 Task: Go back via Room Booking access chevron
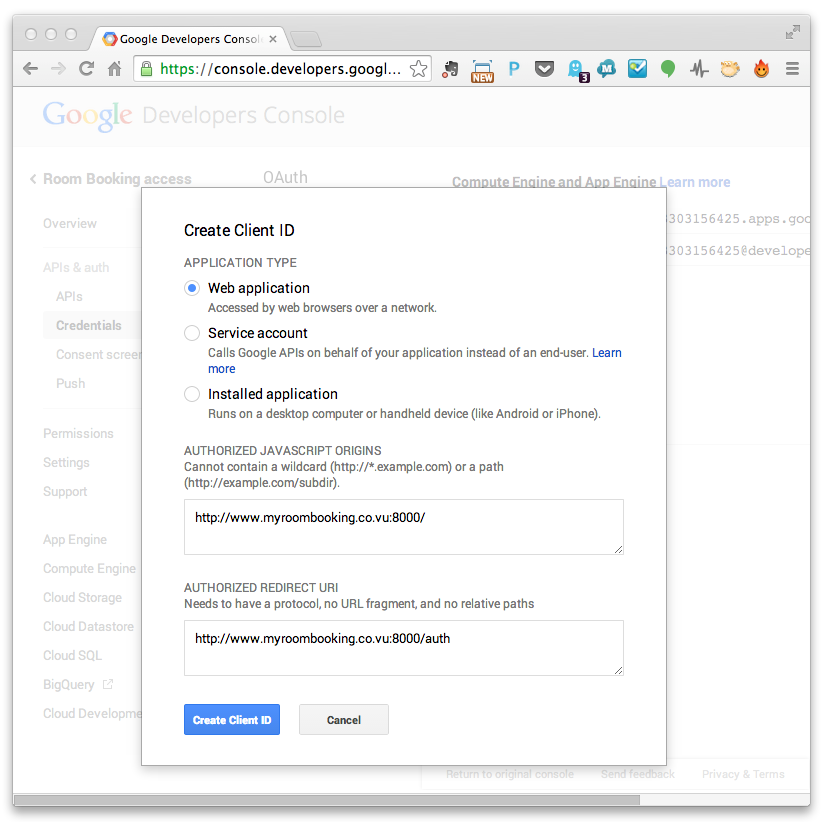click(33, 179)
